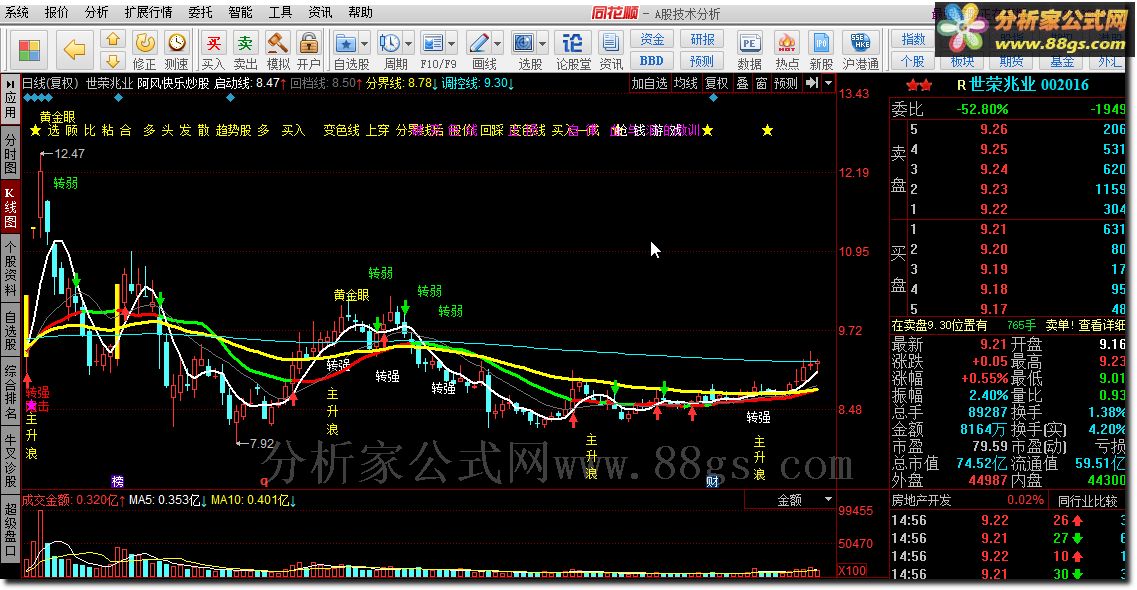The width and height of the screenshot is (1137, 590).
Task: Open the 分析 menu
Action: pyautogui.click(x=96, y=12)
